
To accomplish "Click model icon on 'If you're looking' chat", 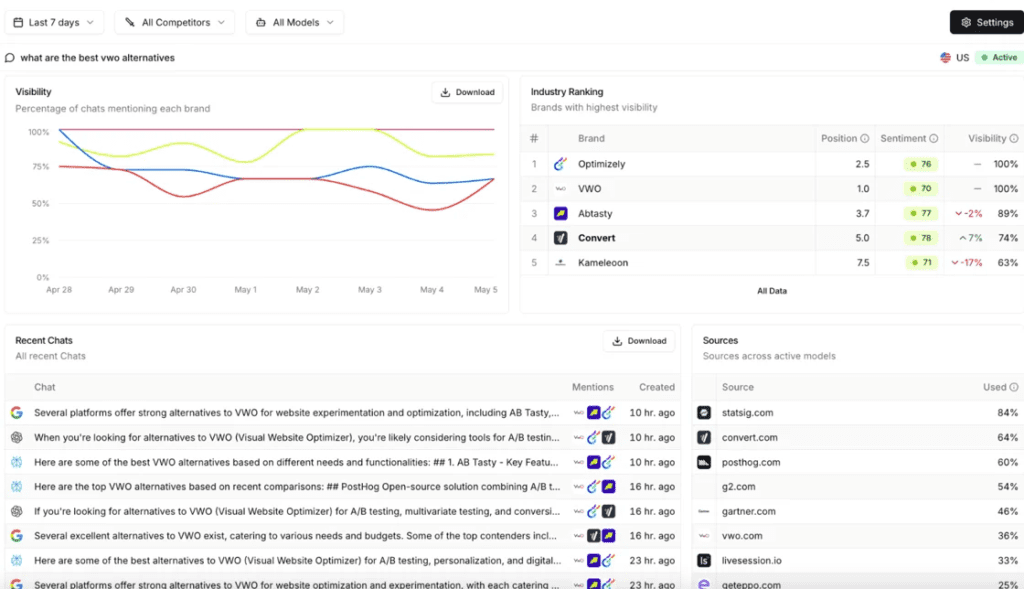I will 16,511.
